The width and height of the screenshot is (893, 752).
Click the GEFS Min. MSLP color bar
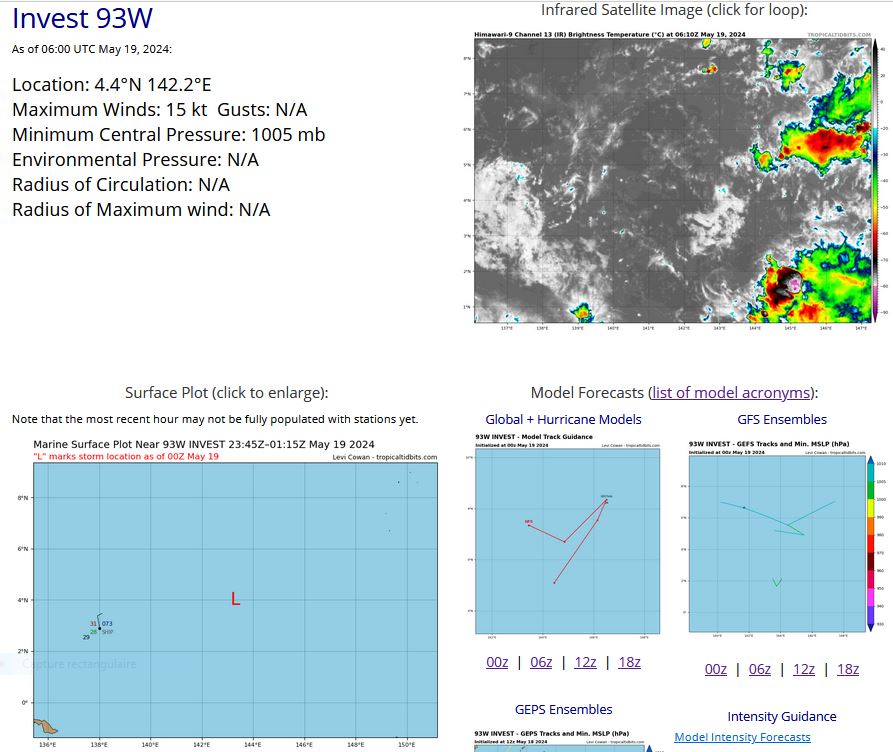[870, 544]
